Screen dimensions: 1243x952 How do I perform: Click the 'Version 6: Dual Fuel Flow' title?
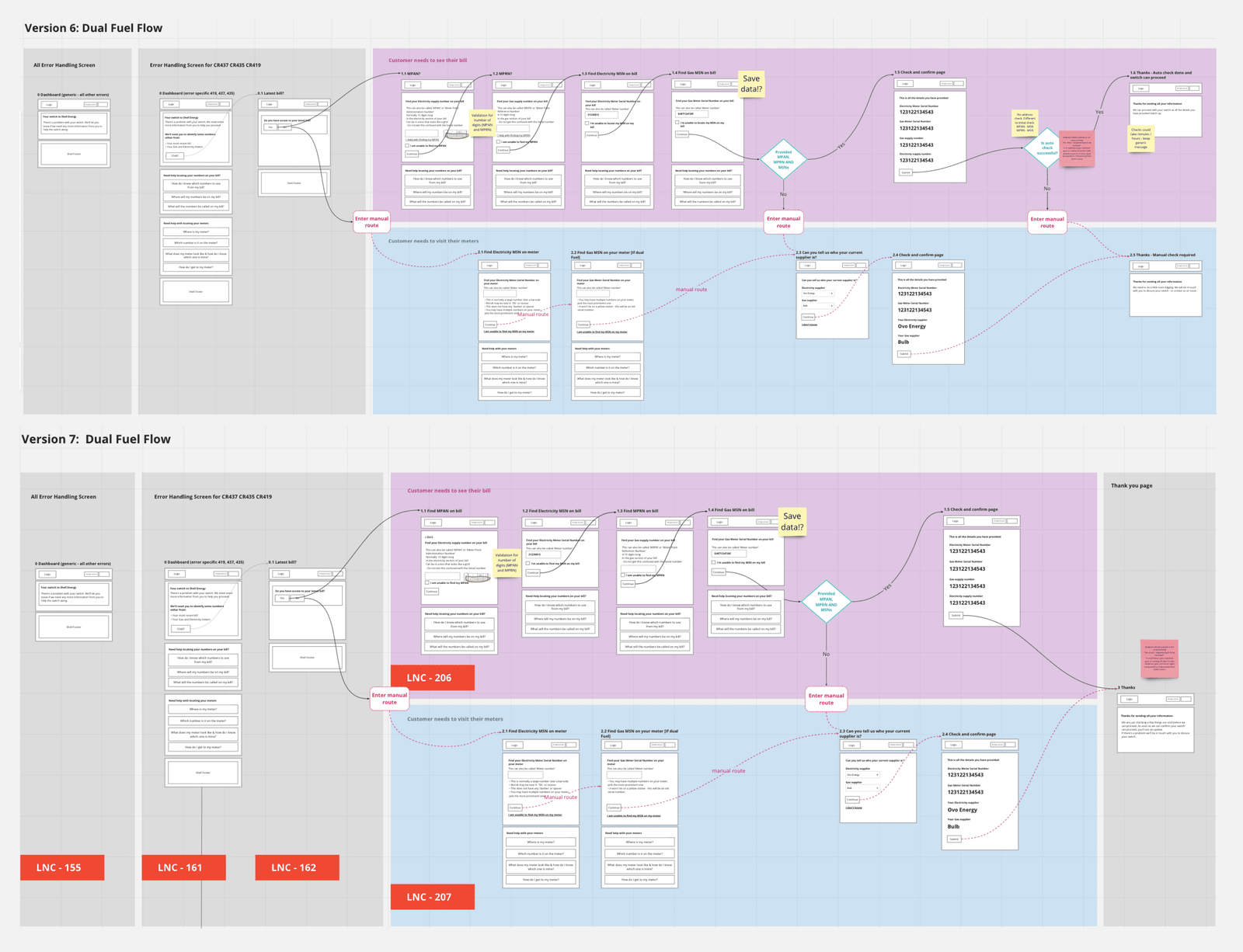click(93, 28)
